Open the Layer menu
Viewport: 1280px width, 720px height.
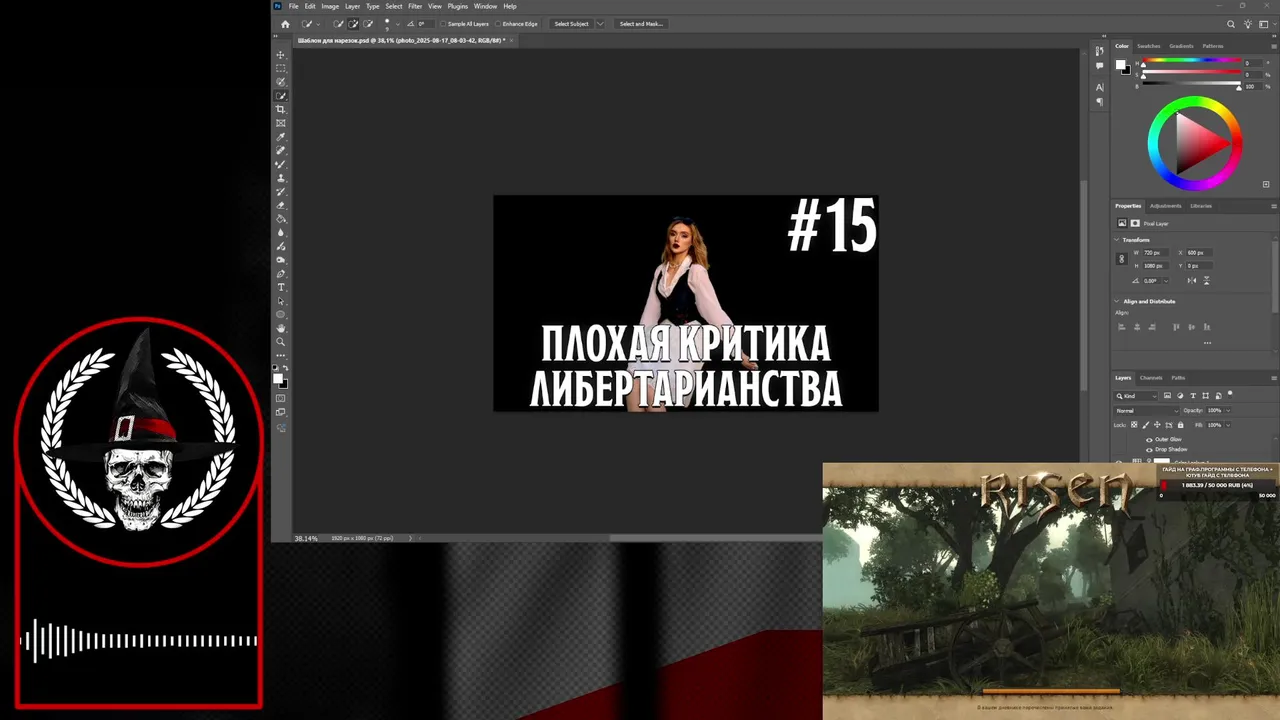[352, 6]
